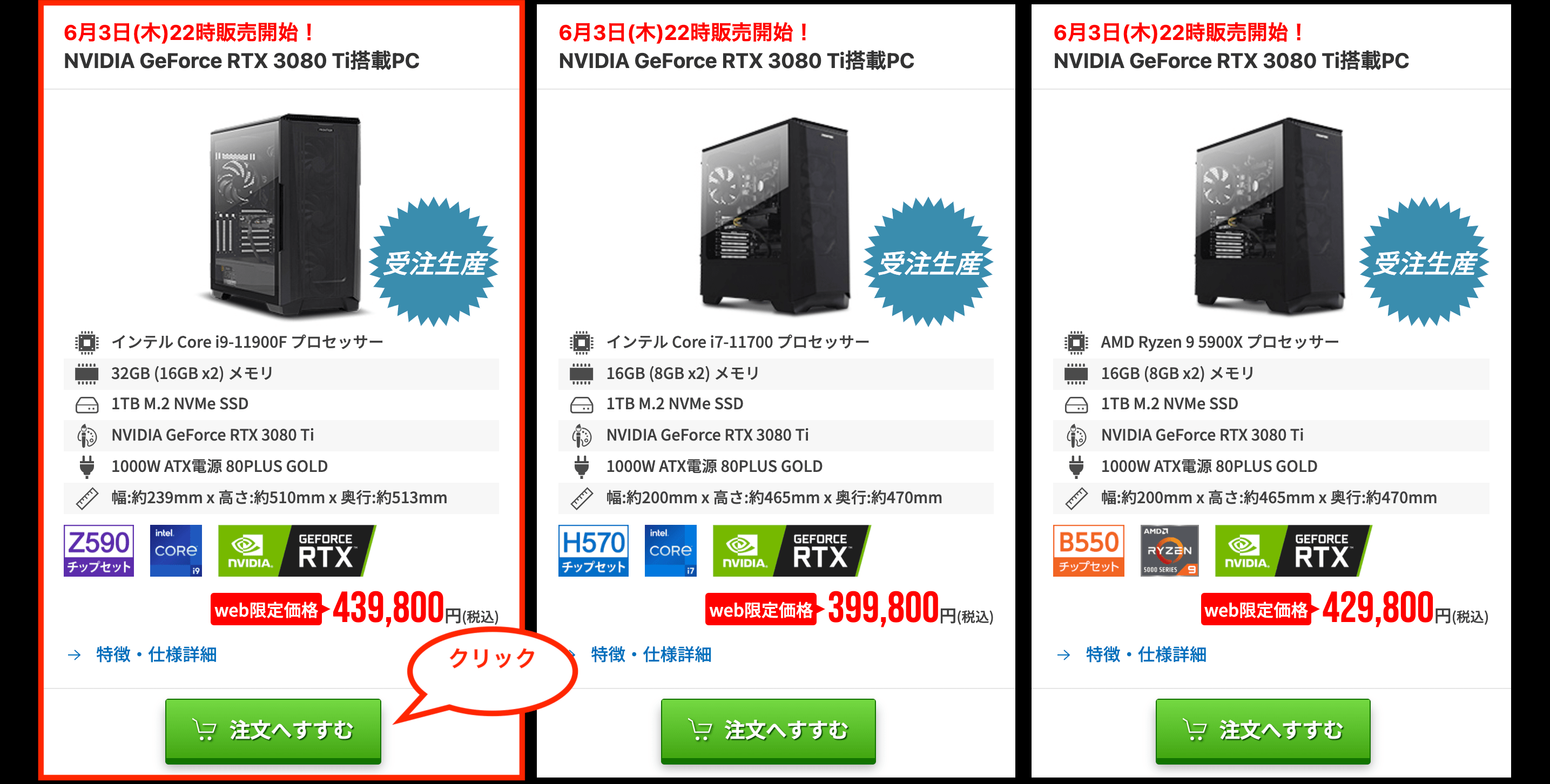Click the H570 chipset badge icon
The width and height of the screenshot is (1550, 784).
tap(594, 551)
